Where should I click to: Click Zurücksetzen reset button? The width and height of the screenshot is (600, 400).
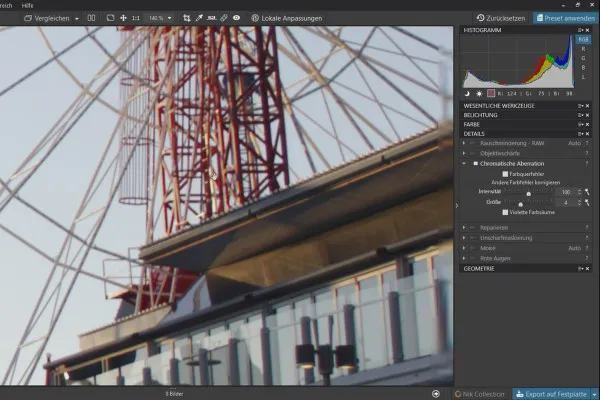point(501,18)
